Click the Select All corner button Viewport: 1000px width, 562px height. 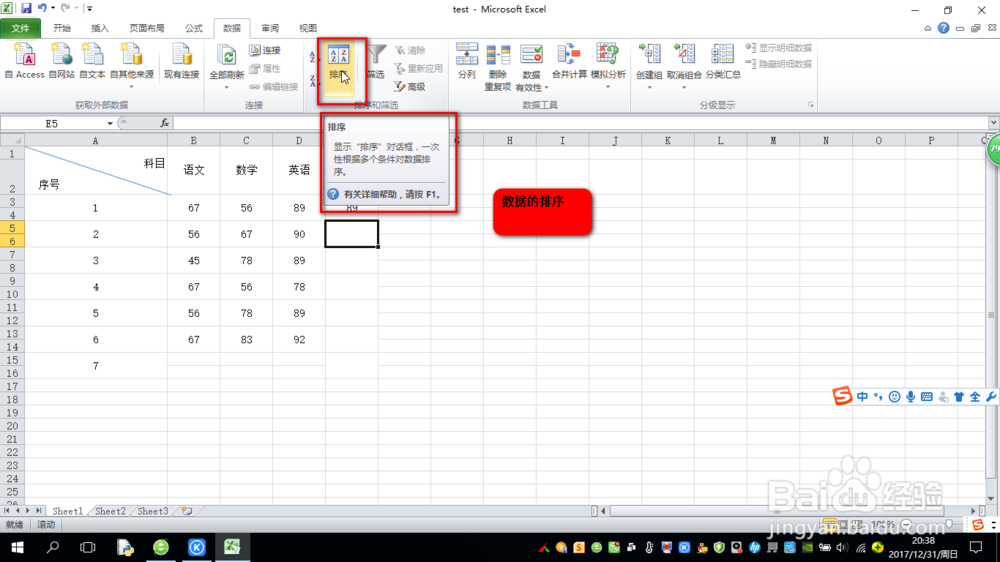pyautogui.click(x=12, y=140)
